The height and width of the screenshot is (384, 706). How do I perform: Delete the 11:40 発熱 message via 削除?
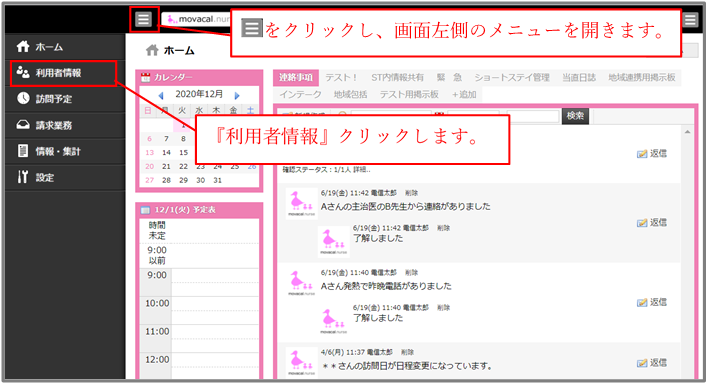pyautogui.click(x=412, y=273)
